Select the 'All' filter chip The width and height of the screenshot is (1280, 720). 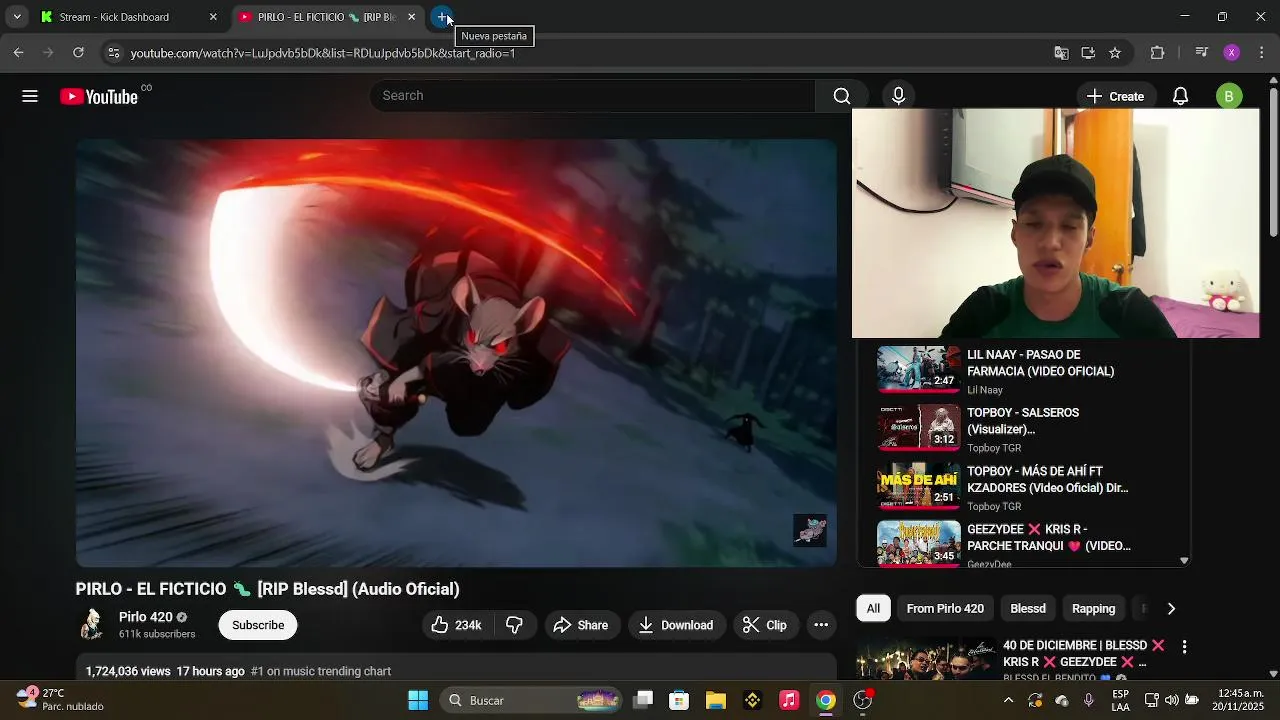click(x=873, y=609)
